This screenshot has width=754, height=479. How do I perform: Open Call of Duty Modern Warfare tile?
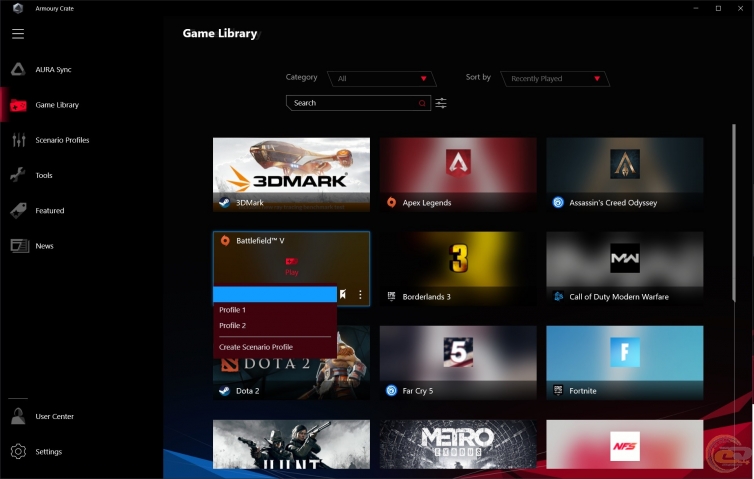click(x=625, y=268)
